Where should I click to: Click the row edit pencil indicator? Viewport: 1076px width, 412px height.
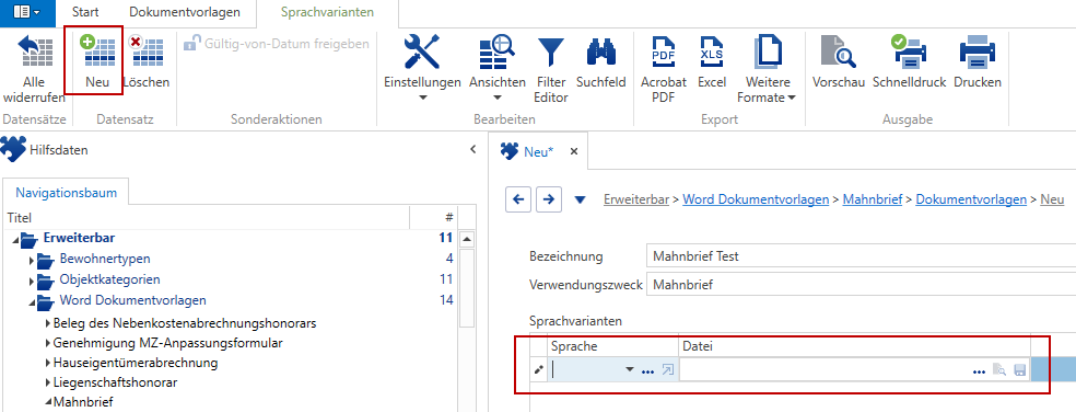click(x=539, y=370)
